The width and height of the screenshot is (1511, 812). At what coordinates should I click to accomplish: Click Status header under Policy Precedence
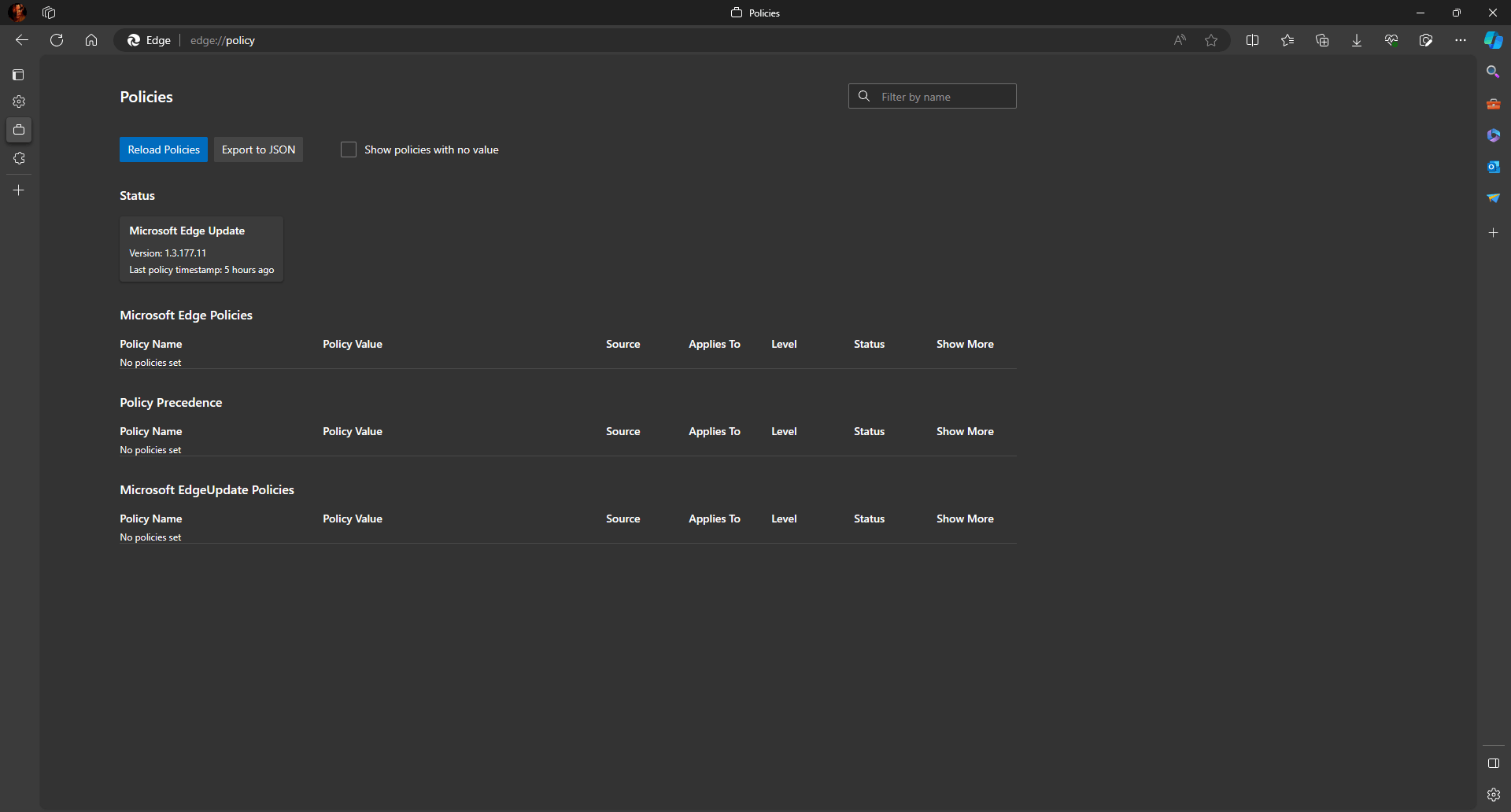pyautogui.click(x=870, y=431)
